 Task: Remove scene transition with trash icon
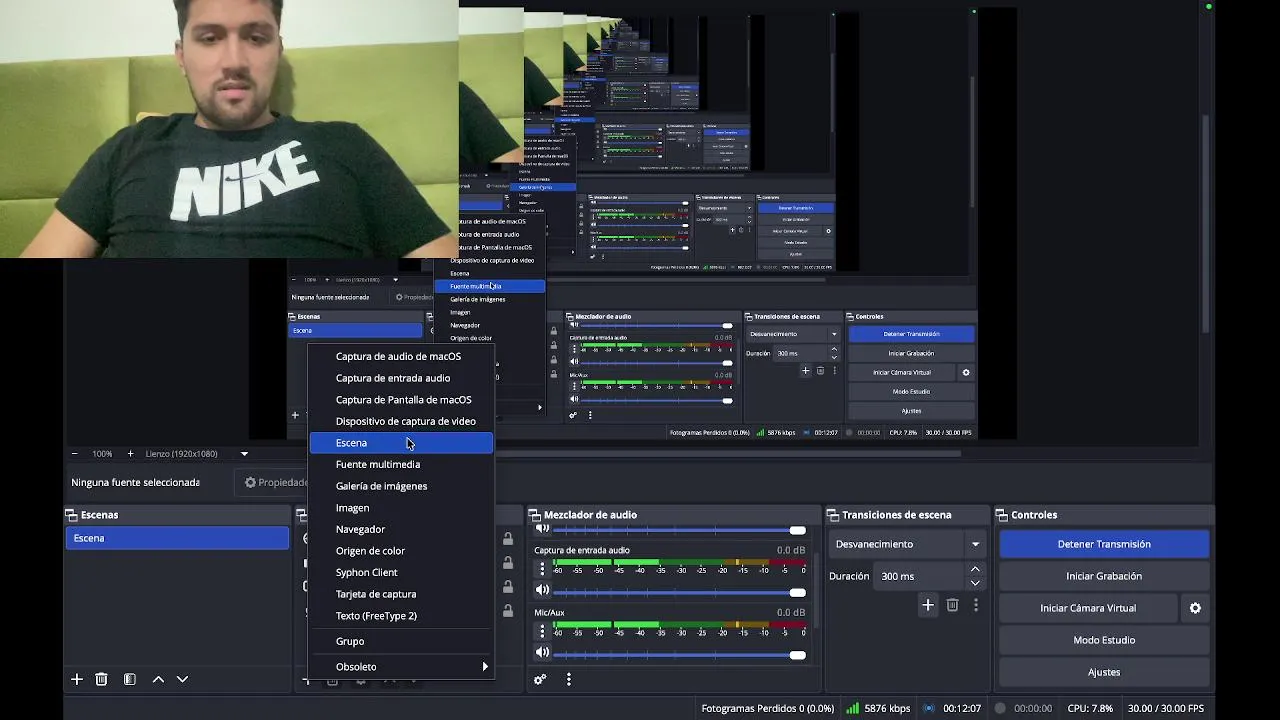tap(952, 605)
